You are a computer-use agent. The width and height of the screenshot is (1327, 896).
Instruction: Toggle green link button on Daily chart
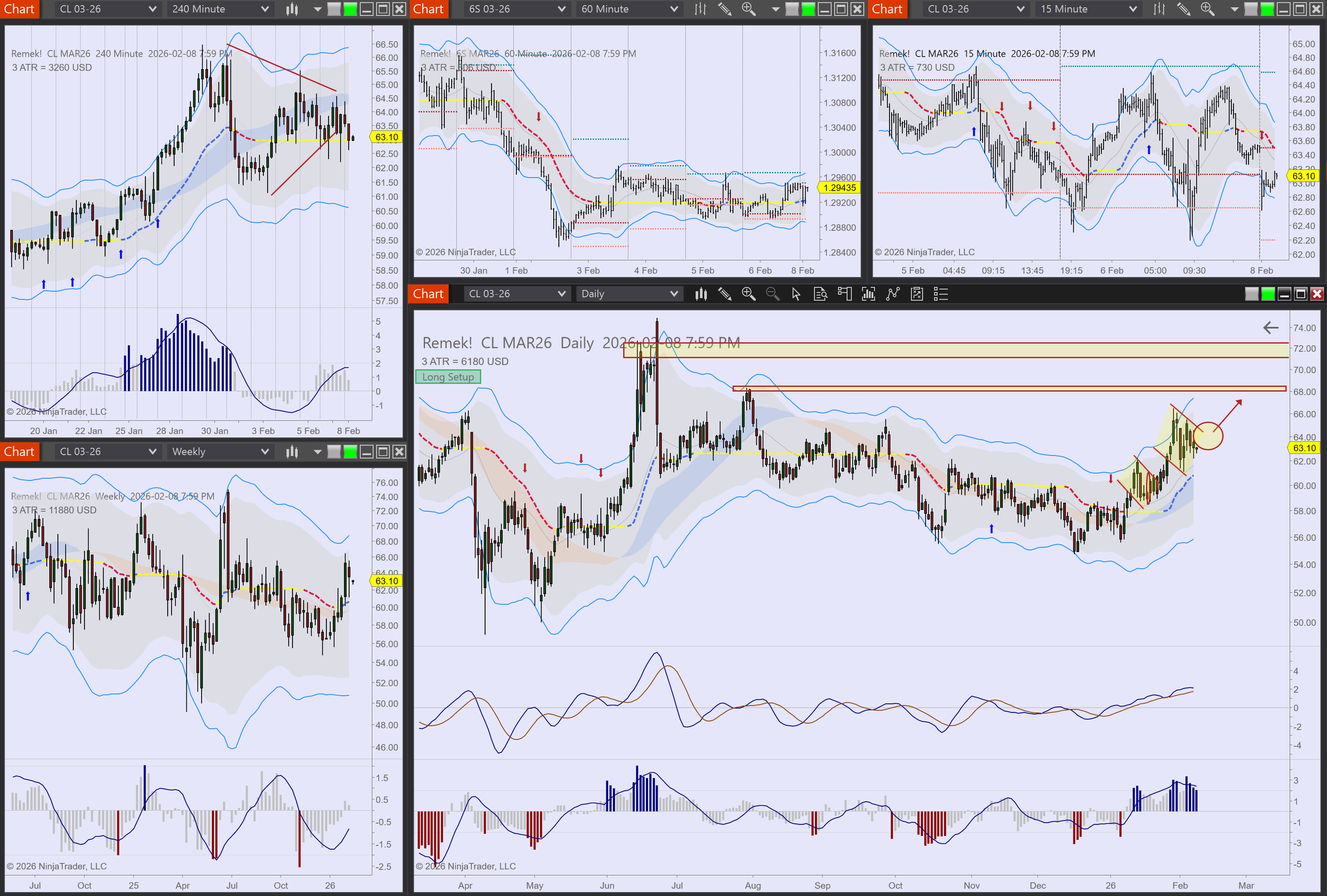click(x=1268, y=294)
